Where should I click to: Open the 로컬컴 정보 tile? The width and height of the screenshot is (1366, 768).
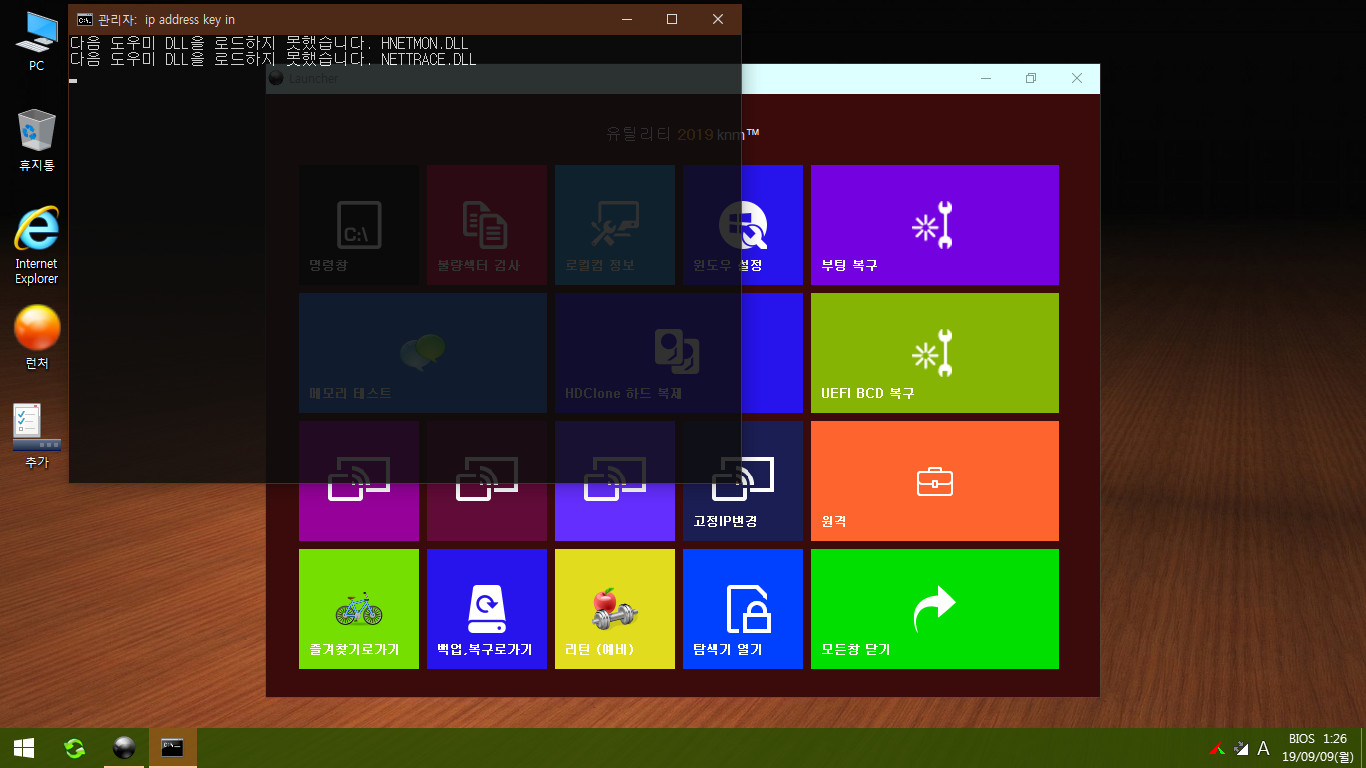[x=615, y=225]
